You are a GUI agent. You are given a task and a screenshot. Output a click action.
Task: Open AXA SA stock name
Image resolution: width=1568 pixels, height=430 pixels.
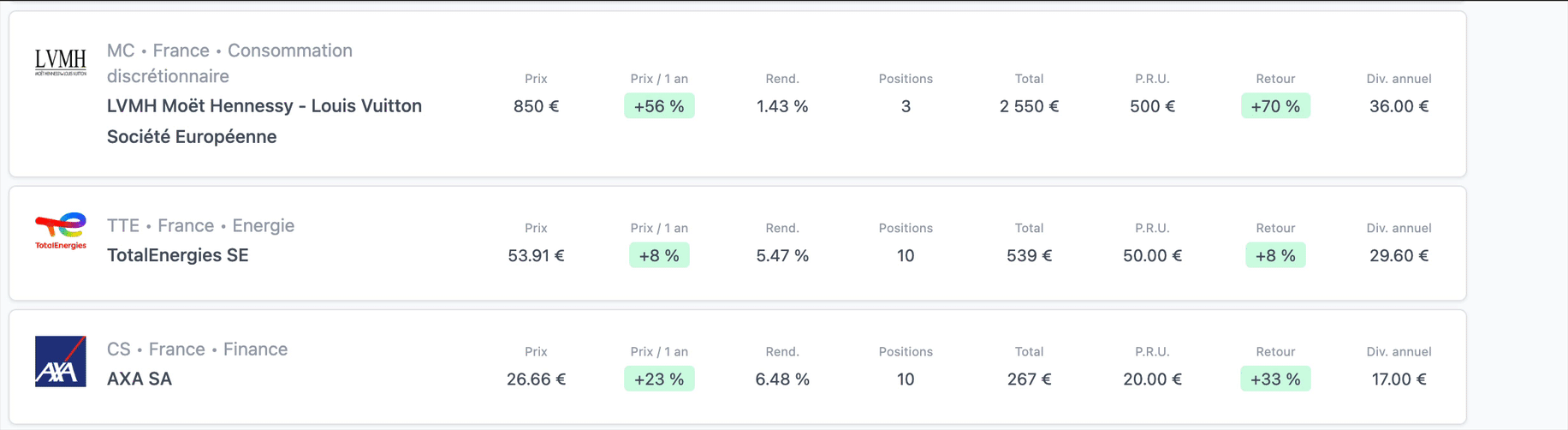point(139,379)
